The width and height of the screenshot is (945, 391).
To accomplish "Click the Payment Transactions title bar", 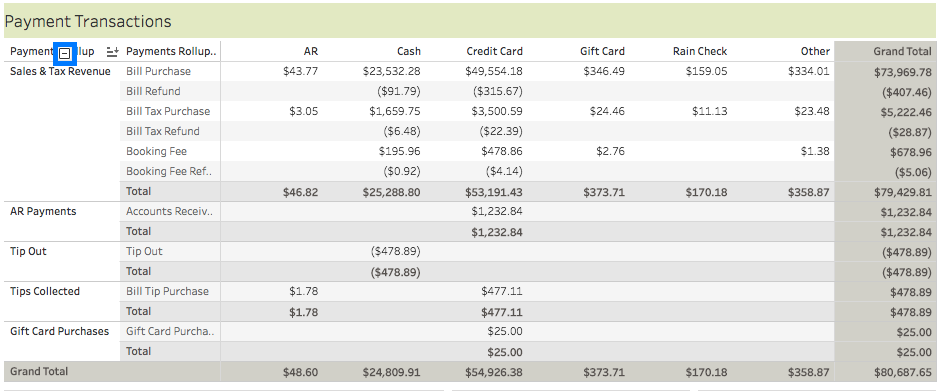I will click(469, 21).
